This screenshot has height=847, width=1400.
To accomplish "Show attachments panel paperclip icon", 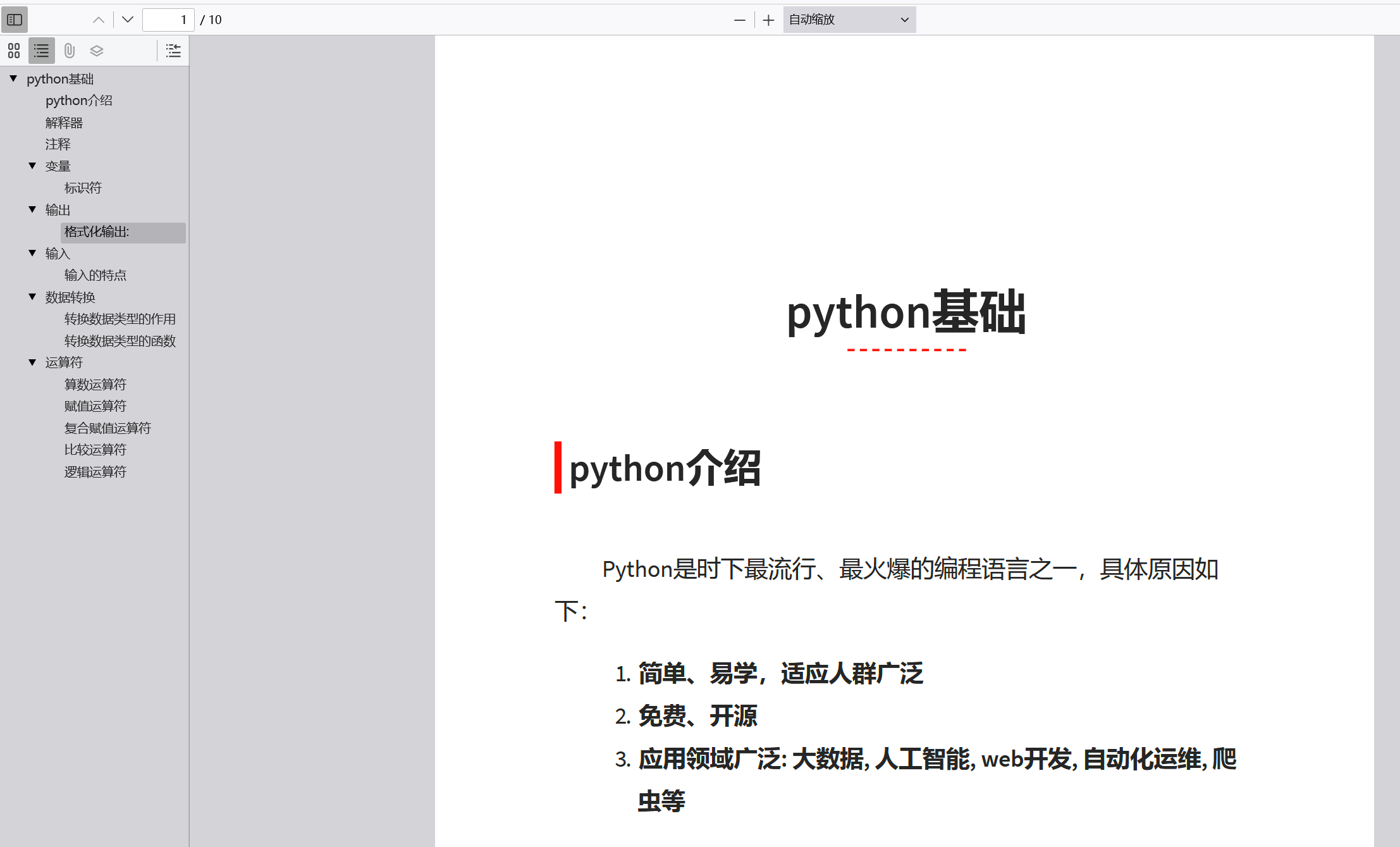I will (x=70, y=51).
